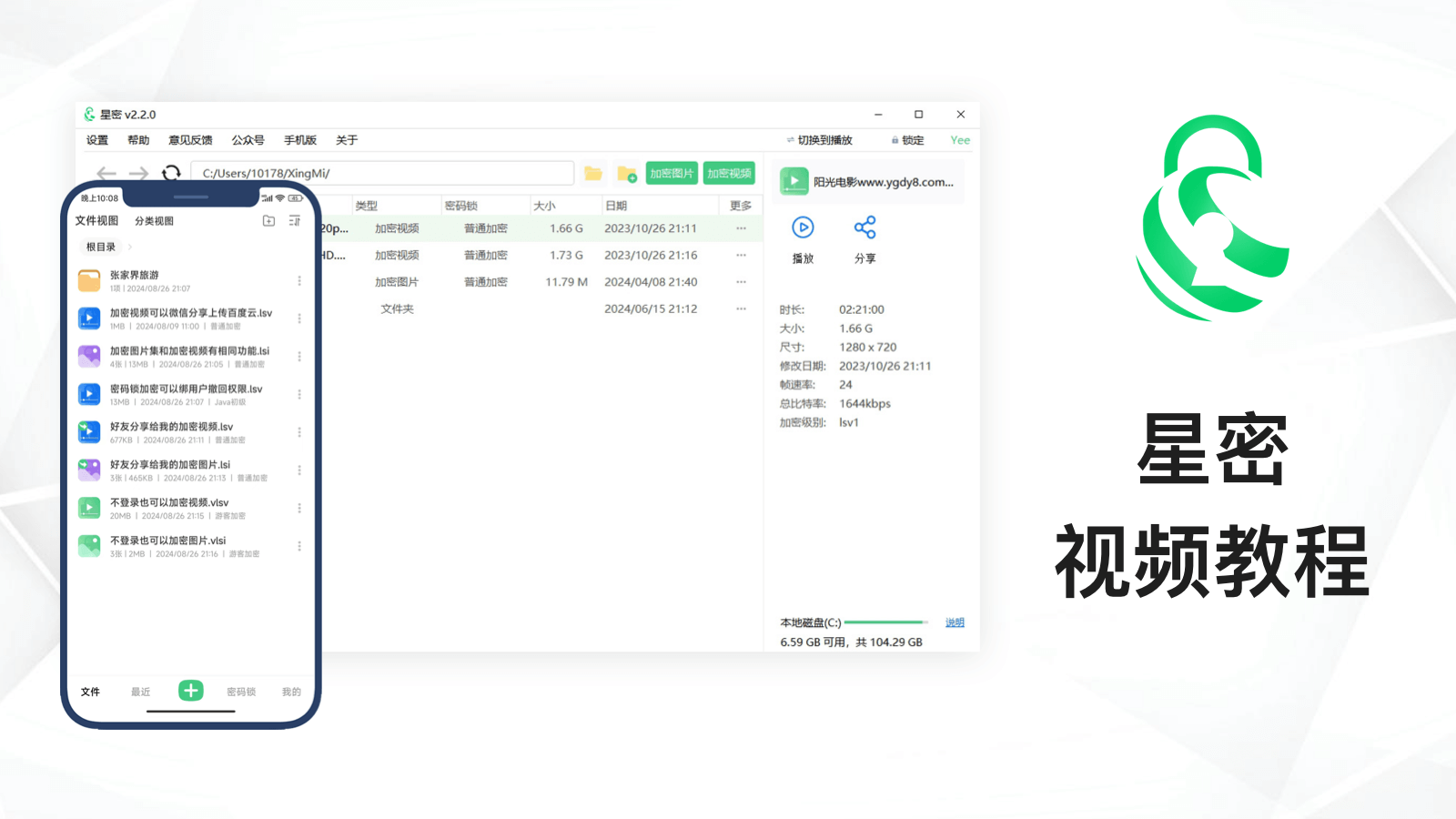This screenshot has width=1456, height=819.
Task: Click the play icon in the details panel
Action: [x=803, y=227]
